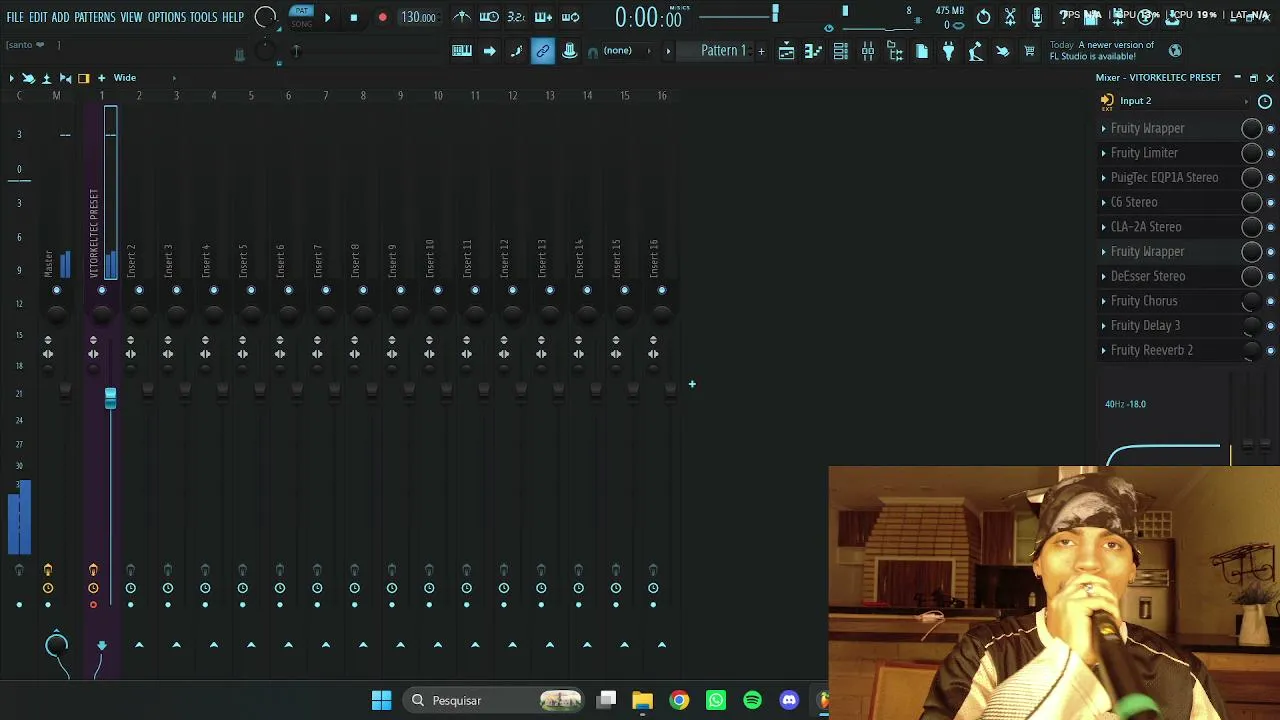Click the VITORKELTEC PRESET volume fader
1280x720 pixels.
coord(110,398)
